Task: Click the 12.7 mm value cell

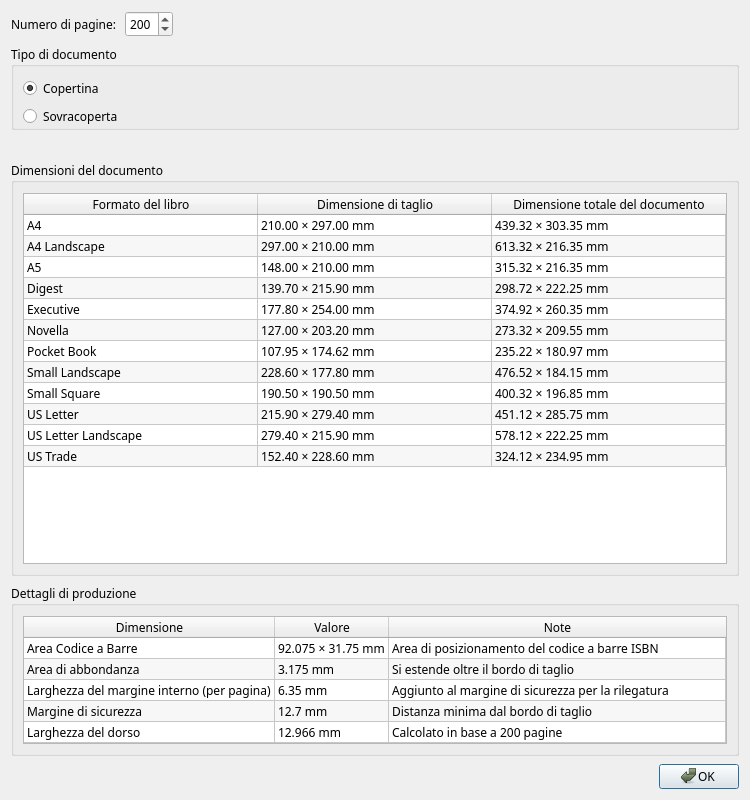Action: pos(332,711)
